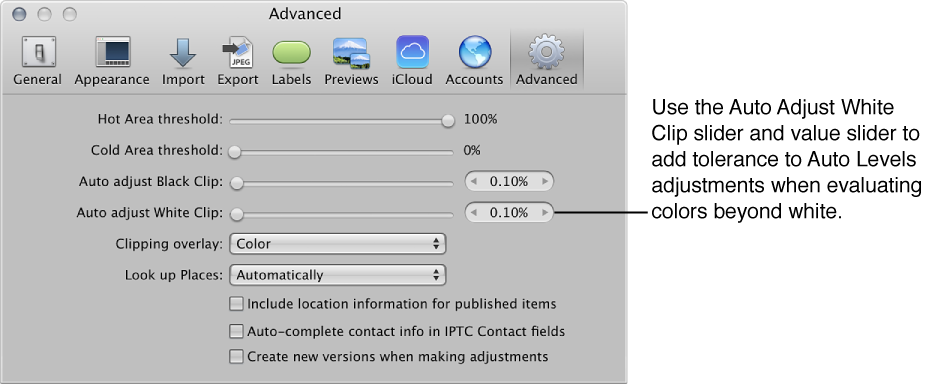Open the Accounts preferences pane

click(474, 61)
